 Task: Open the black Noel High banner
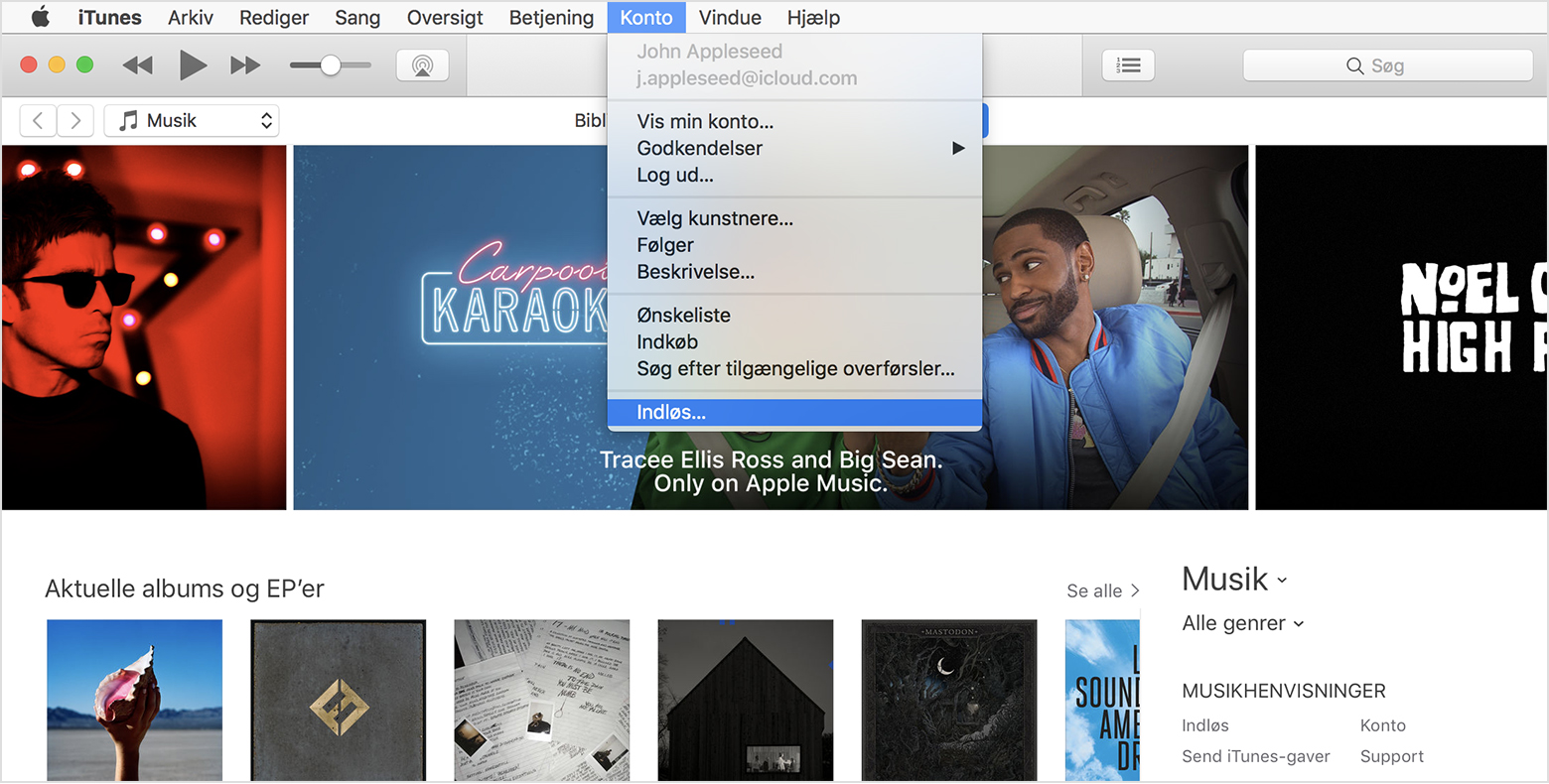click(x=1401, y=327)
